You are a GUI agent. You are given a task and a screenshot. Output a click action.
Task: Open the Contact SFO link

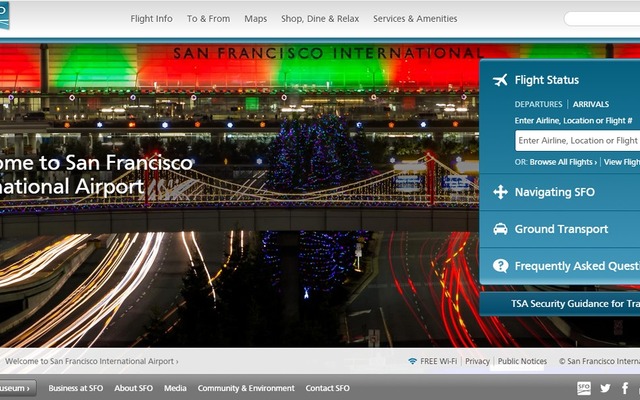[327, 388]
